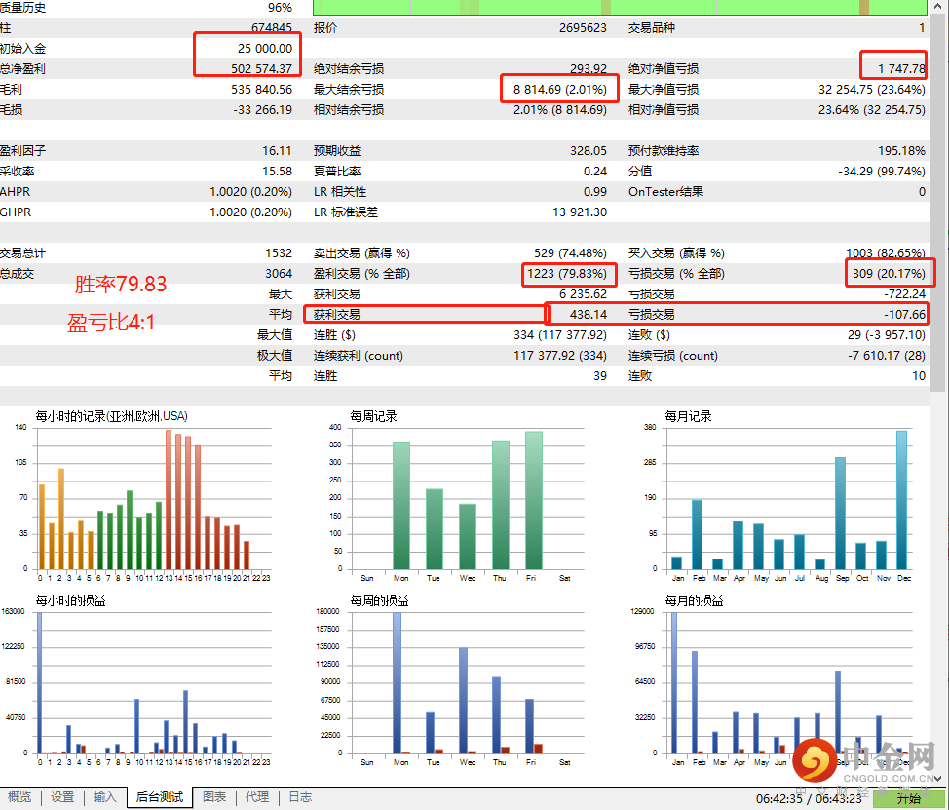Screen dimensions: 949x810
Task: Click the 每周记录 chart title
Action: pos(374,417)
